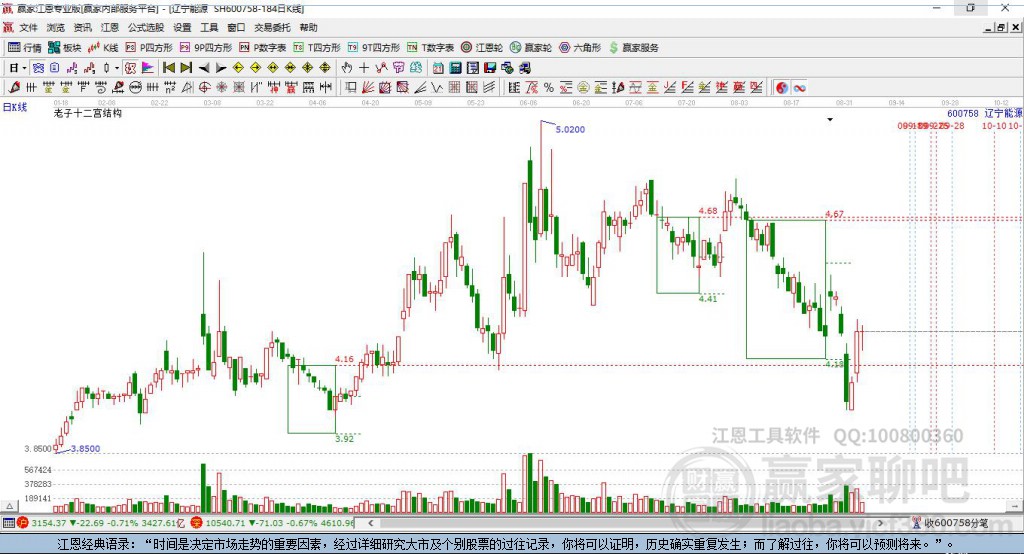1024x554 pixels.
Task: Launch the 赢家轮 wheel tool
Action: (531, 48)
